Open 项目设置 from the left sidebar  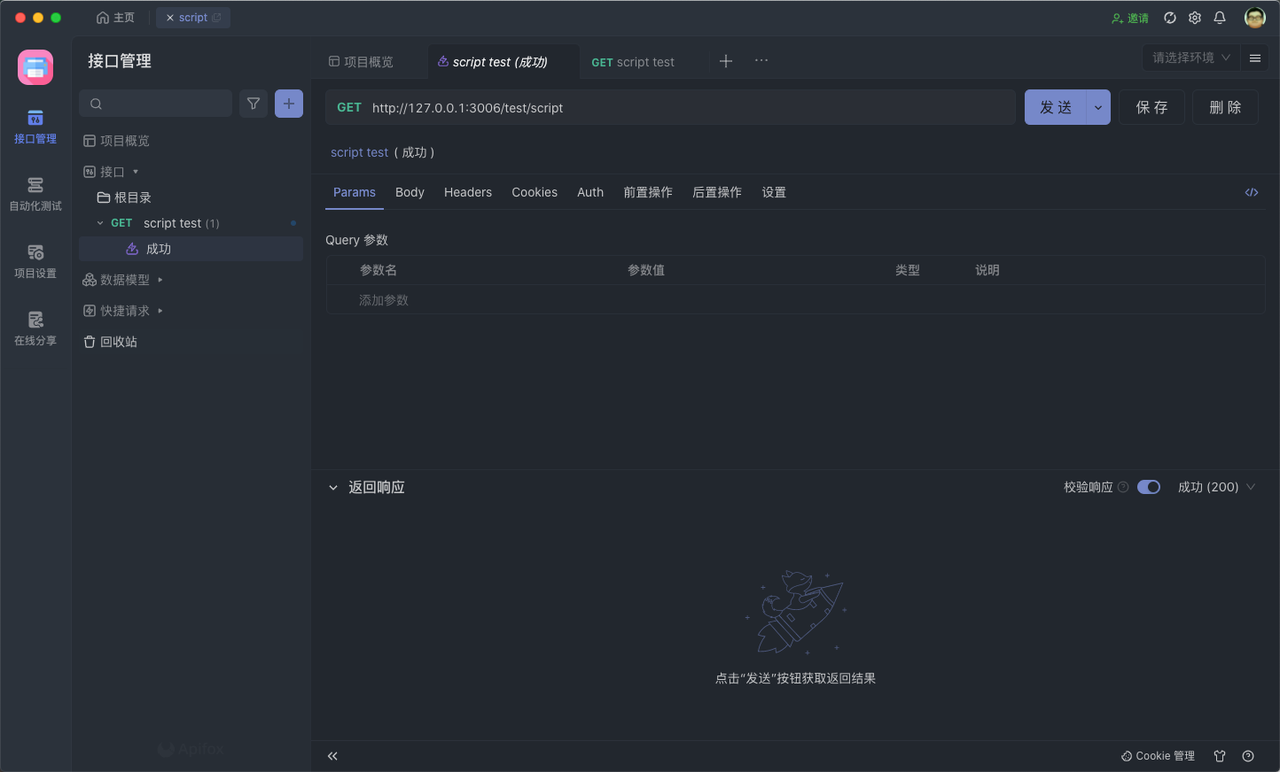pos(35,260)
